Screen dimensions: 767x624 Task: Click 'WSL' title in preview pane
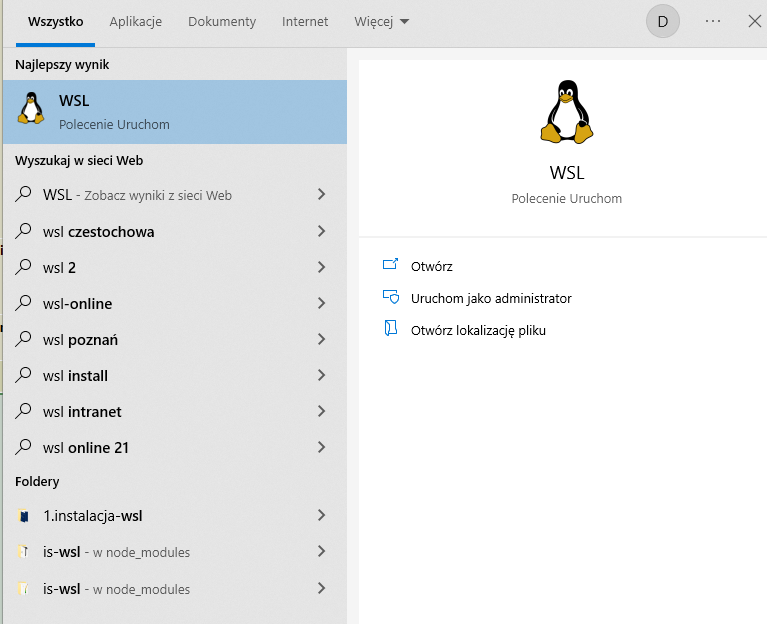(x=566, y=173)
